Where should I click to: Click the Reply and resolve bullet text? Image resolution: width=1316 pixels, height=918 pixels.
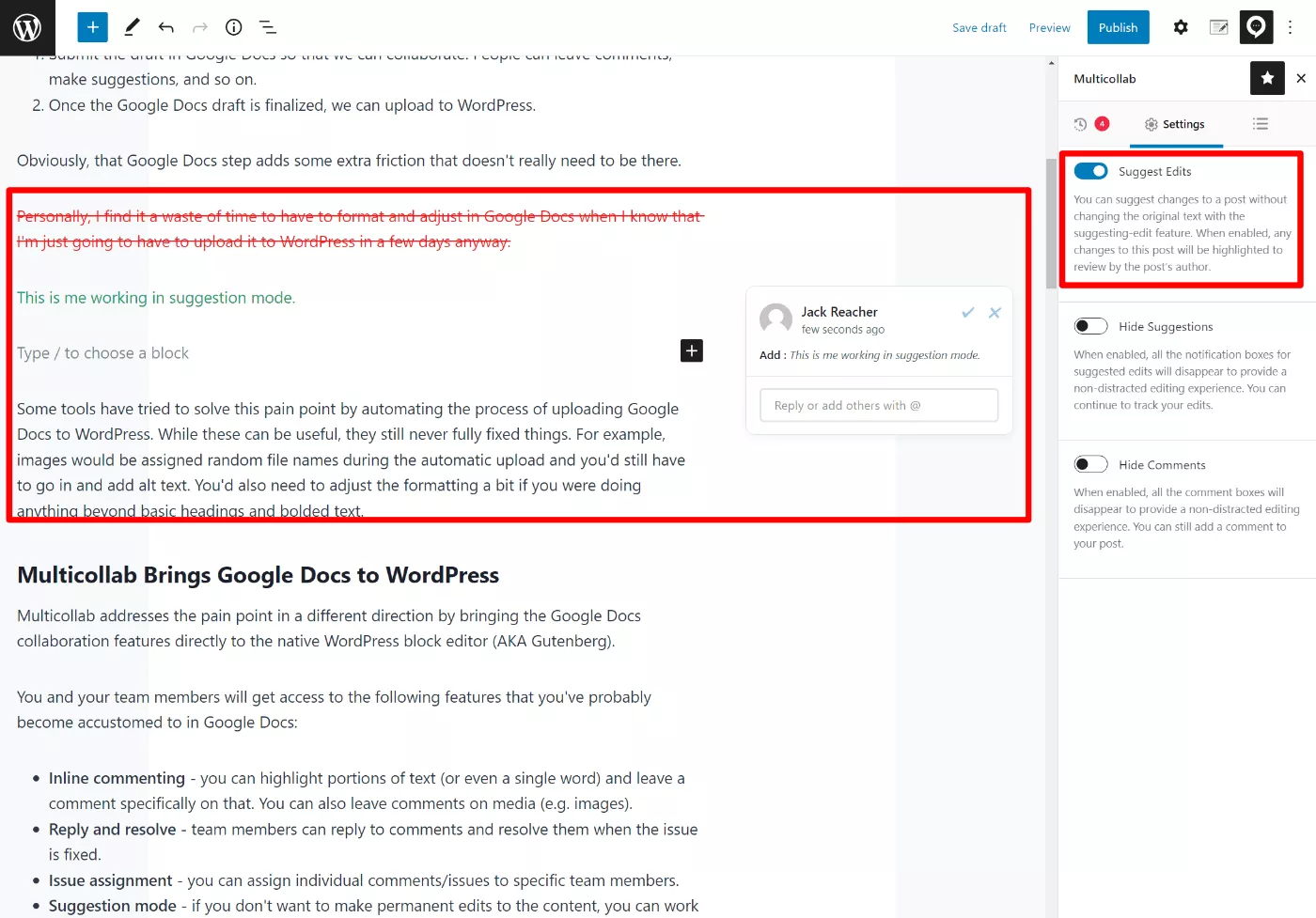(x=373, y=842)
